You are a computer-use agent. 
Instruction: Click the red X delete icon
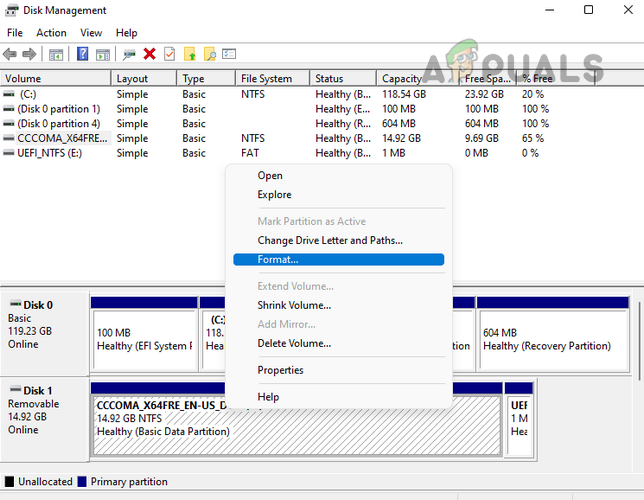coord(150,54)
